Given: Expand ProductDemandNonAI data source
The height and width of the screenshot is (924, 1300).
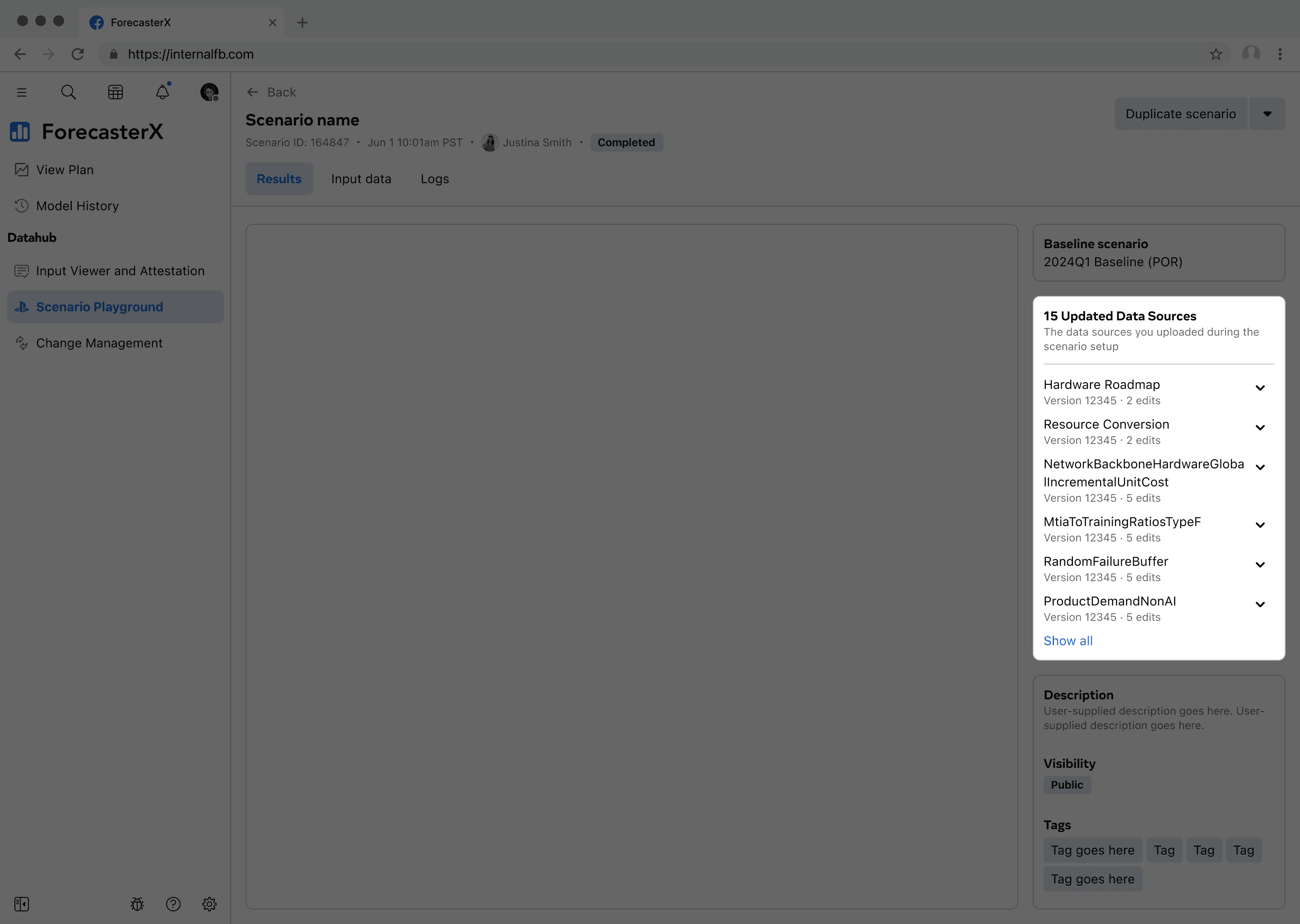Looking at the screenshot, I should click(1260, 605).
